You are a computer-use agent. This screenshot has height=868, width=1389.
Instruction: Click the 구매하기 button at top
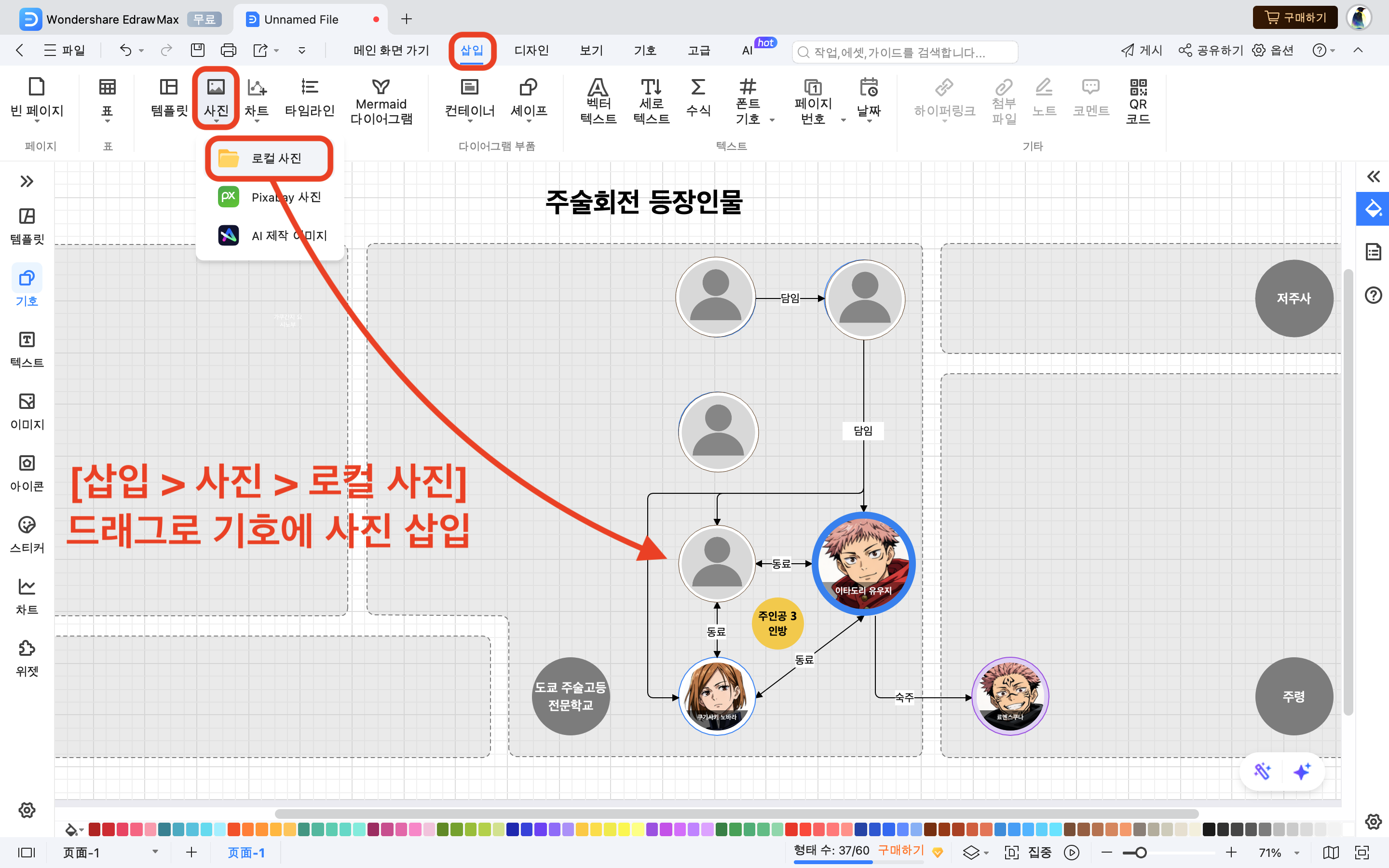(1295, 18)
